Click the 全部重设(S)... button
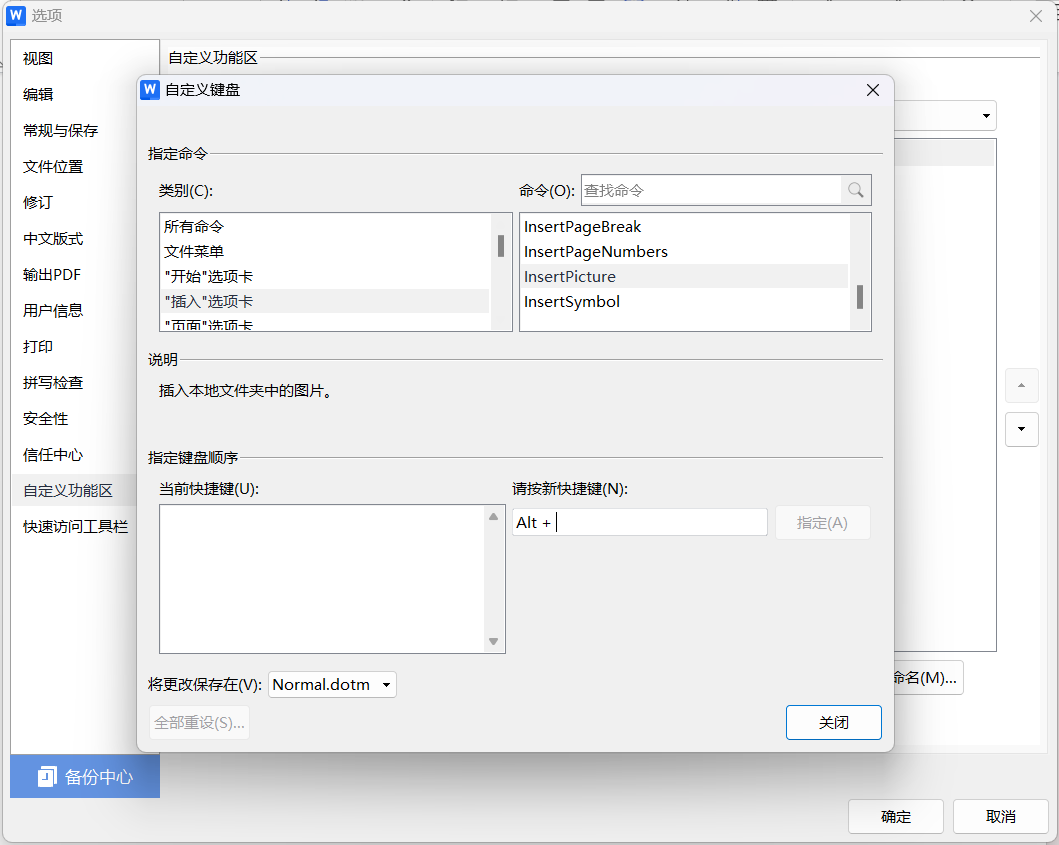 (199, 723)
